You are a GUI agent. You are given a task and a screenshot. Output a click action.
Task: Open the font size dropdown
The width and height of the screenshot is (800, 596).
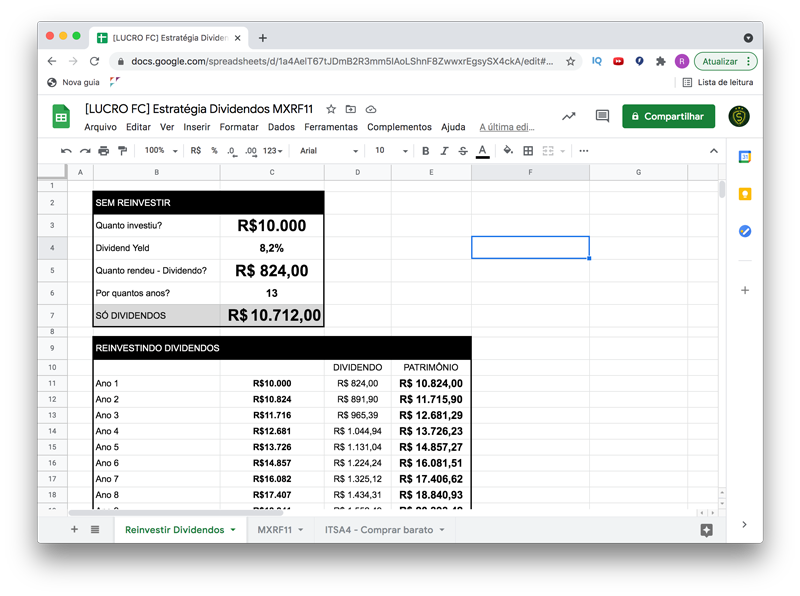point(391,151)
